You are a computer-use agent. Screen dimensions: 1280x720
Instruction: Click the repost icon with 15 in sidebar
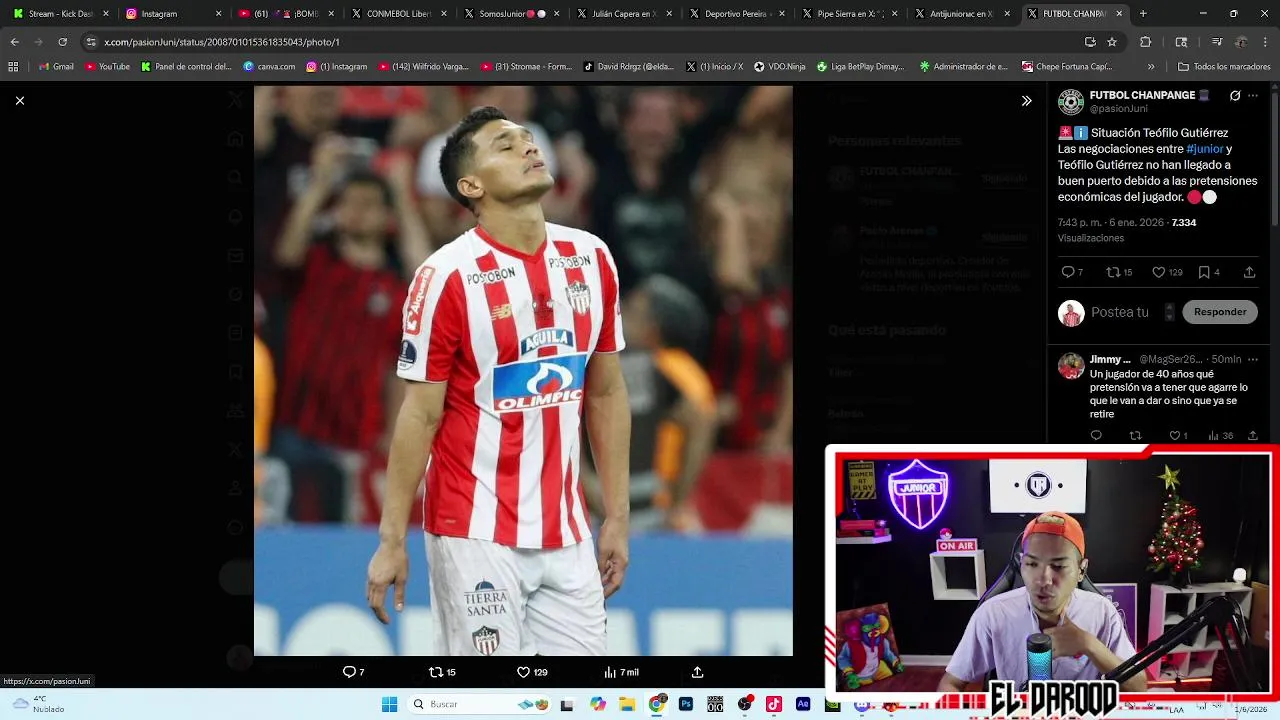(1119, 272)
